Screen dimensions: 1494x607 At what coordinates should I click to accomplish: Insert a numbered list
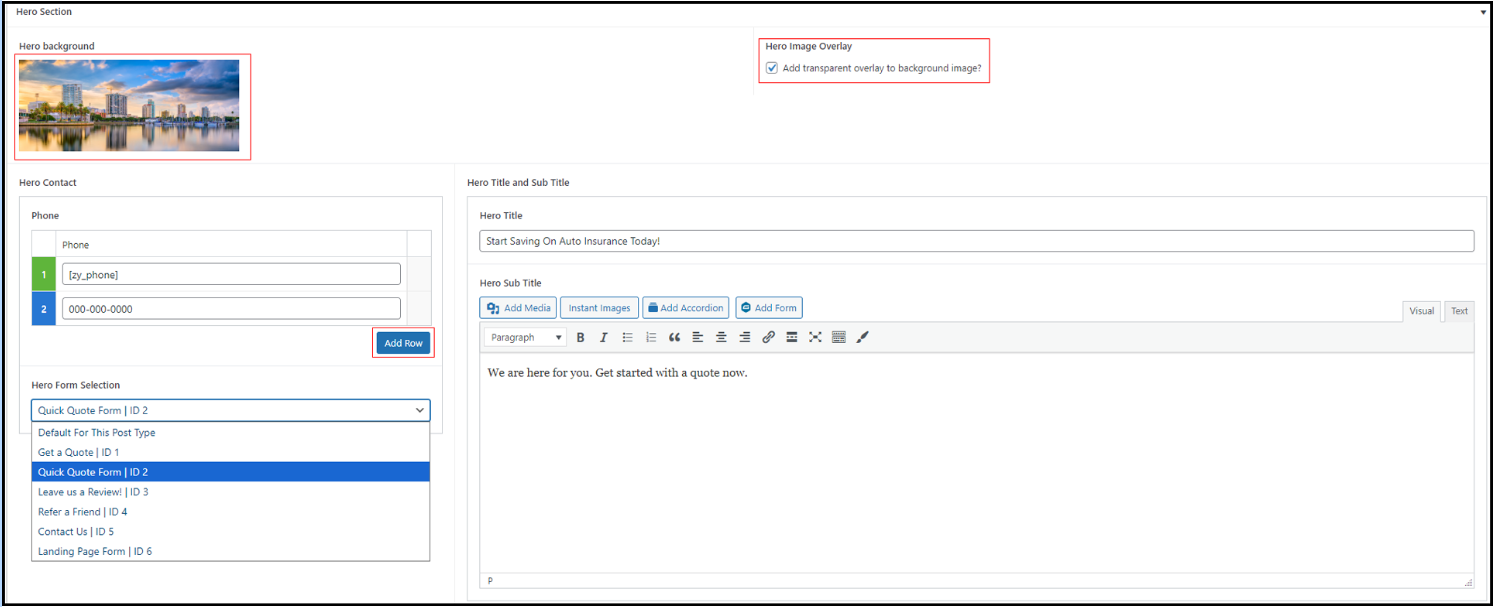click(651, 338)
